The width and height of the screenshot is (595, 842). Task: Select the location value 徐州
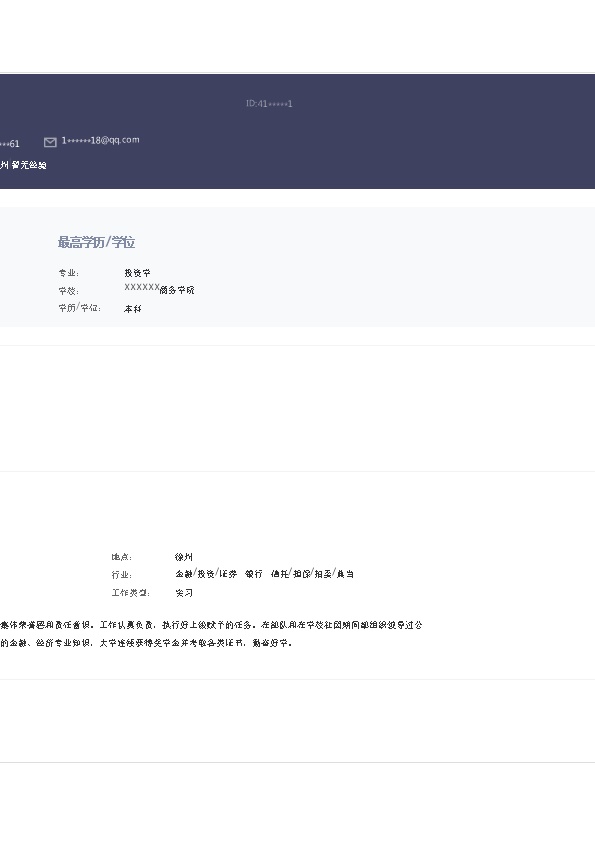coord(184,557)
